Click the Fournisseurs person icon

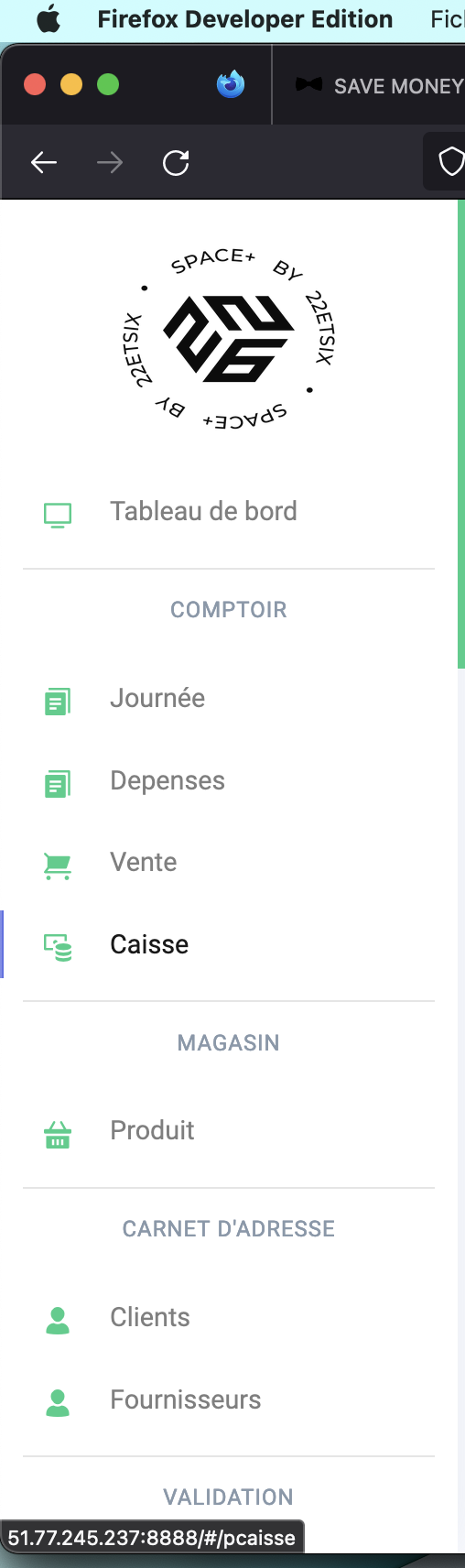58,1402
